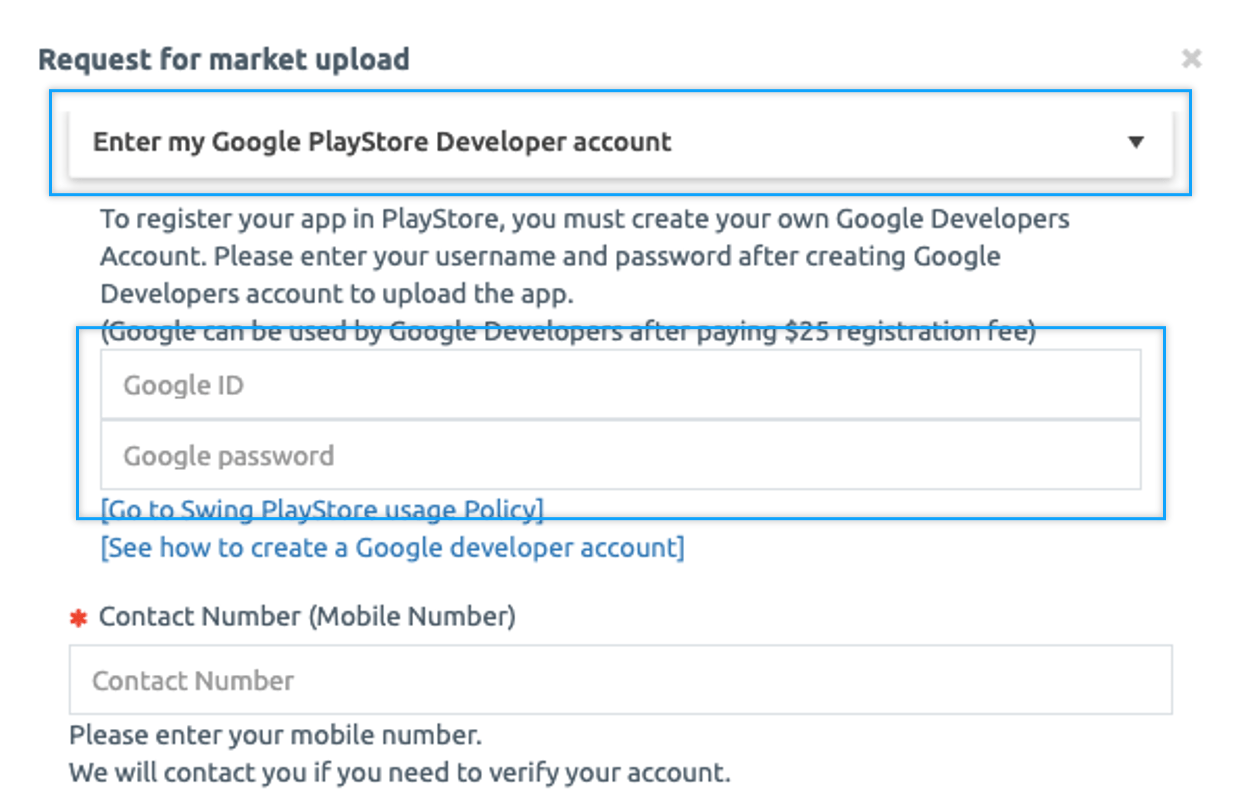Click the "Please enter your username and password" line
The image size is (1243, 789).
pyautogui.click(x=550, y=256)
